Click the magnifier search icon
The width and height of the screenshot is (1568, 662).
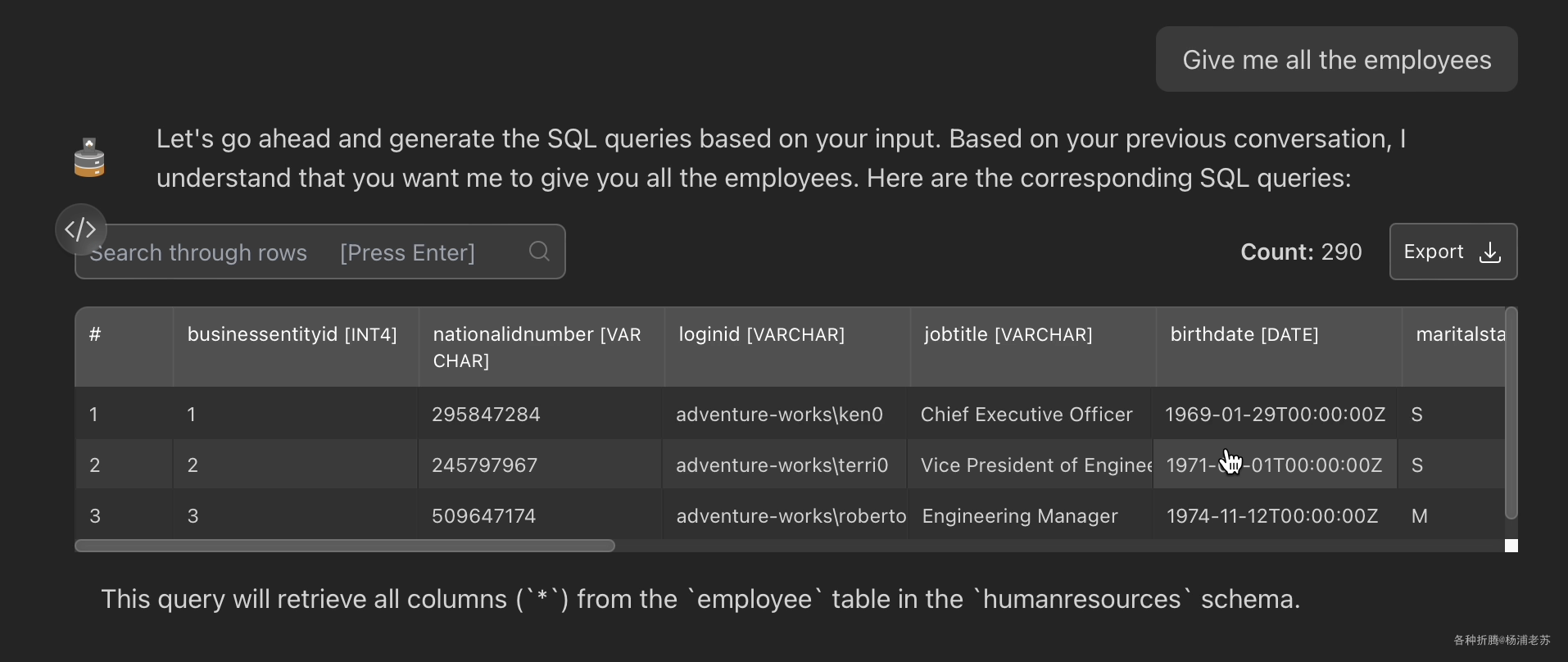(539, 252)
